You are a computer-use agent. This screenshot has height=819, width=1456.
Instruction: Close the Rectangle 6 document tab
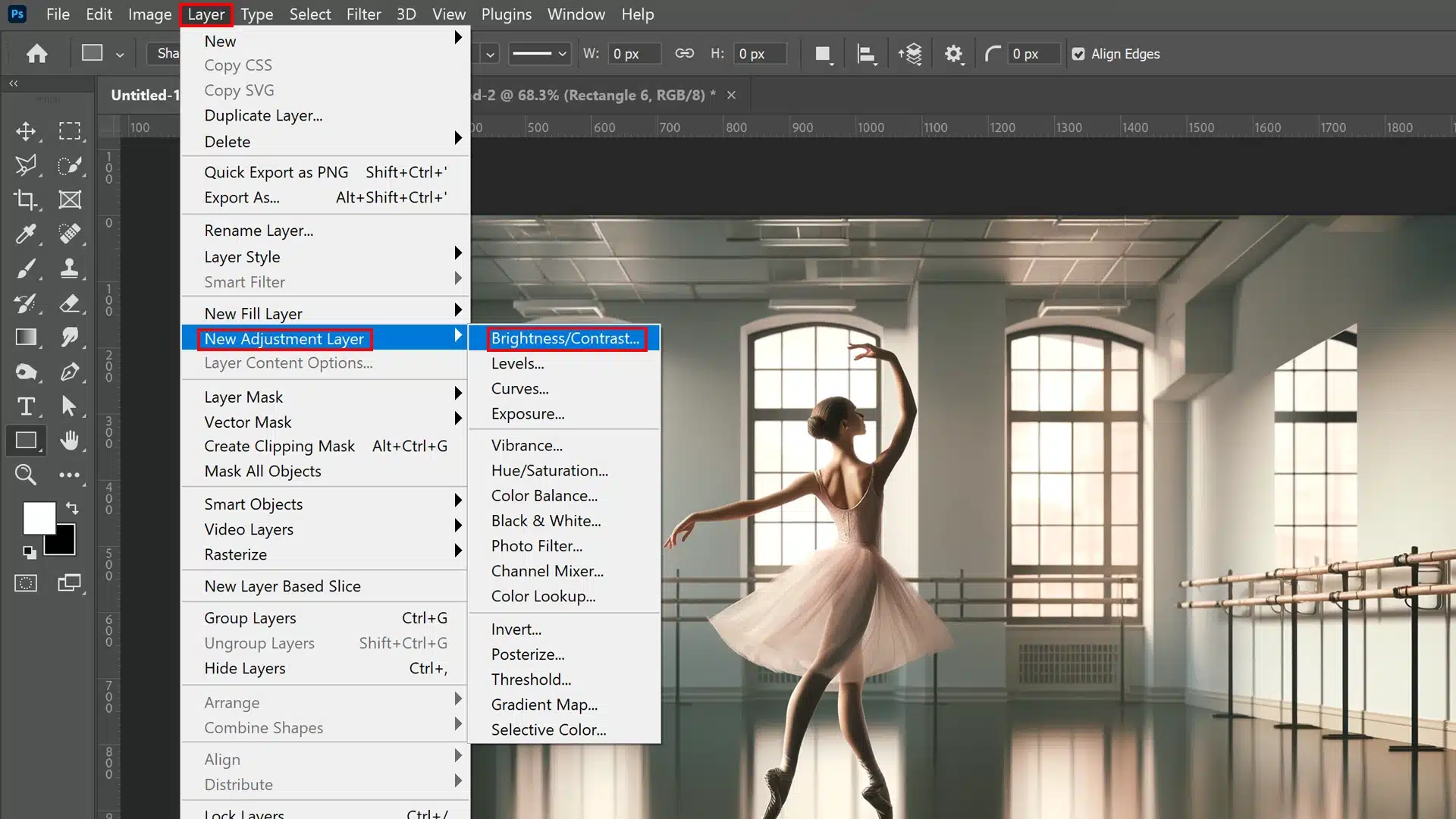(731, 95)
